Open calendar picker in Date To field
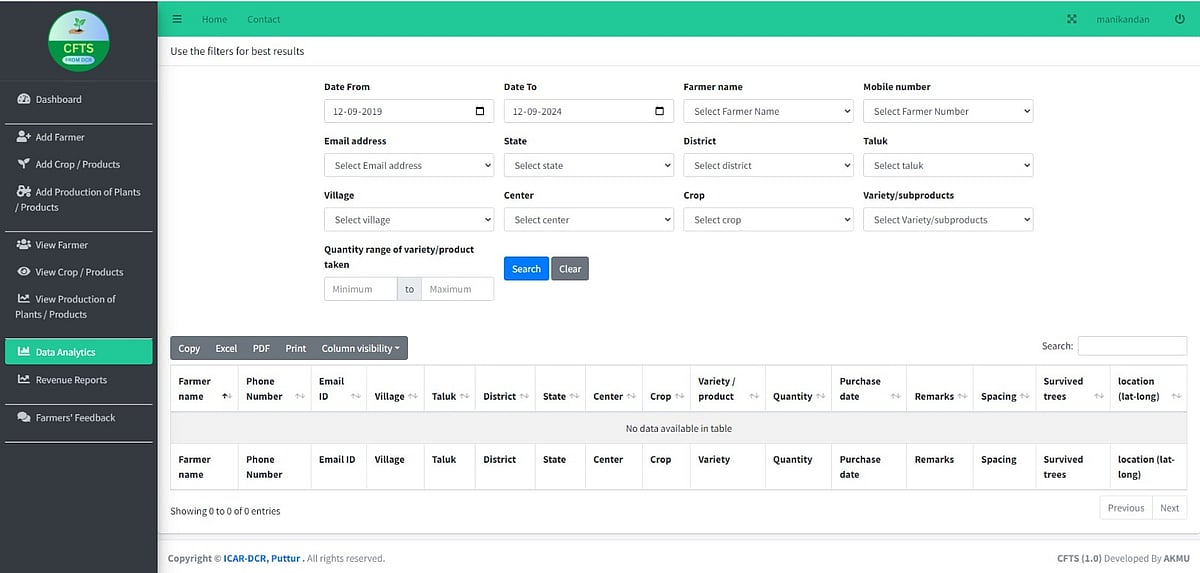Image resolution: width=1200 pixels, height=573 pixels. pos(660,111)
